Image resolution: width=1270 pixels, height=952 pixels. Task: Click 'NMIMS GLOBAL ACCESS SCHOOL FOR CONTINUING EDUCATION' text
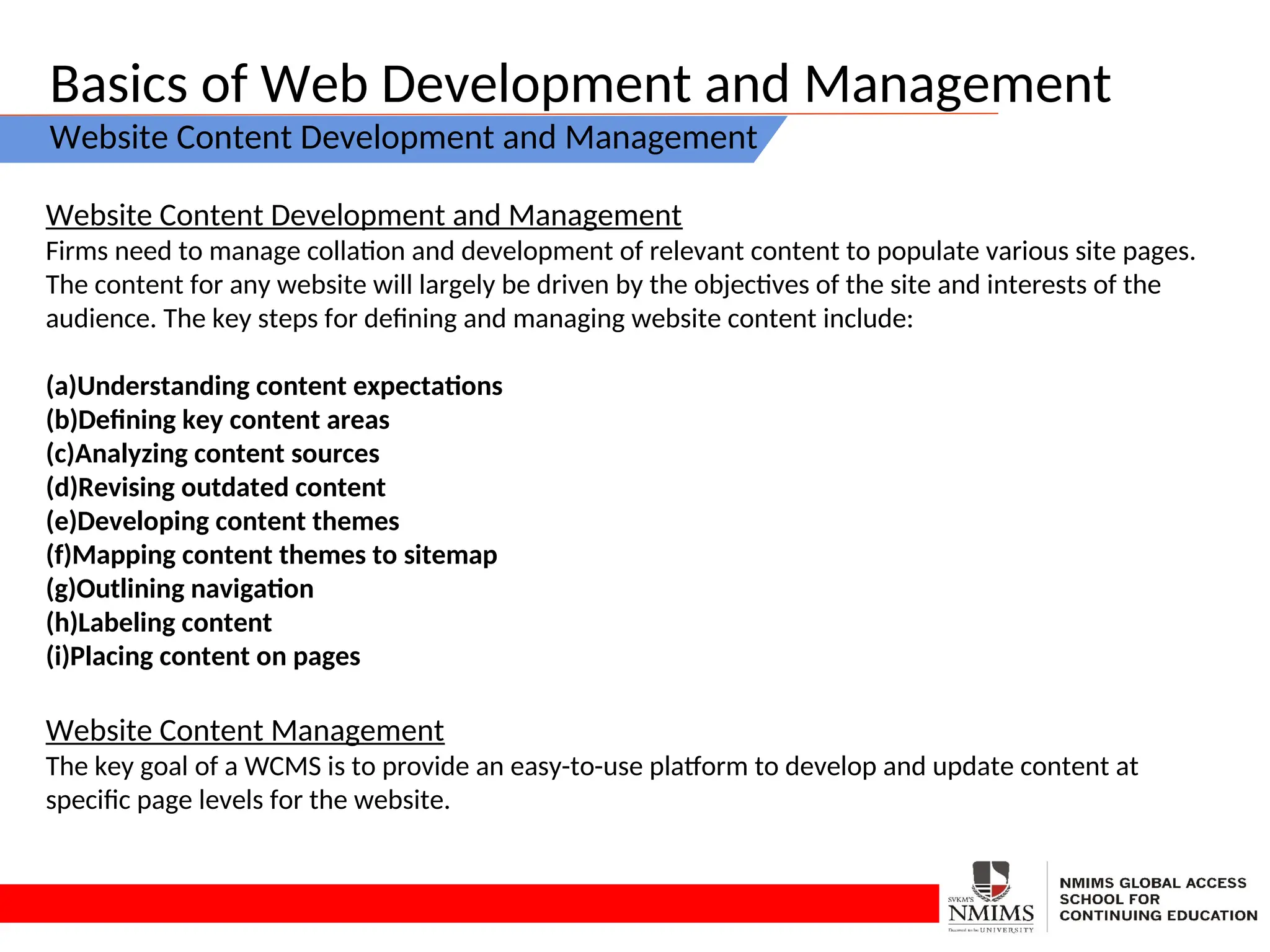[x=1158, y=899]
